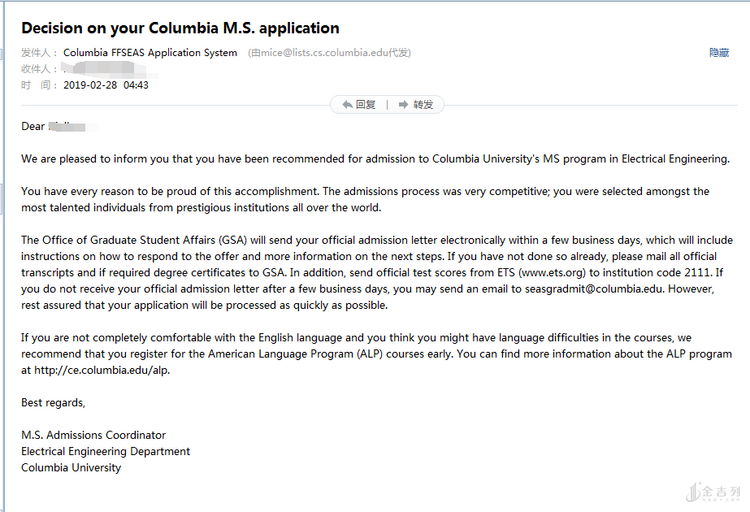Viewport: 750px width, 512px height.
Task: Click the watermark logo in bottom corner
Action: pyautogui.click(x=714, y=492)
